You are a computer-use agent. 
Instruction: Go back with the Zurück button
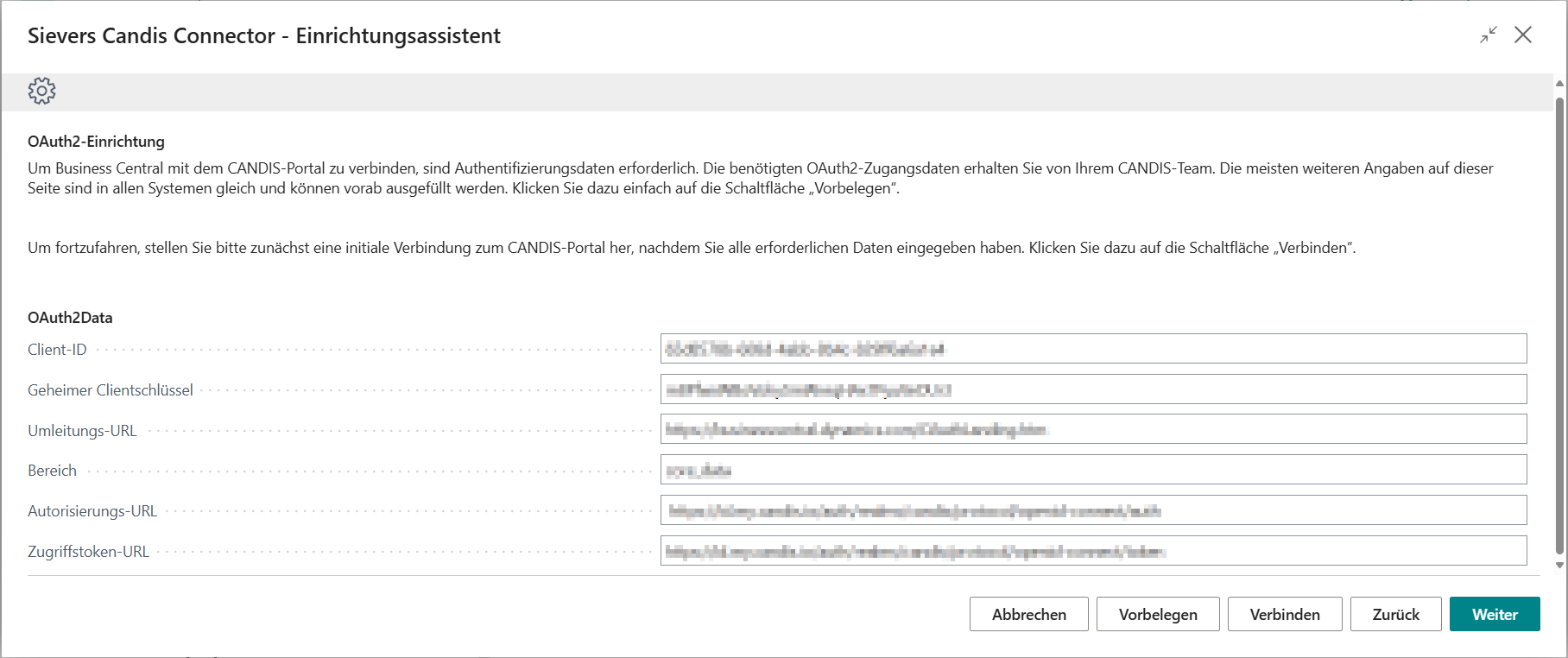tap(1395, 614)
